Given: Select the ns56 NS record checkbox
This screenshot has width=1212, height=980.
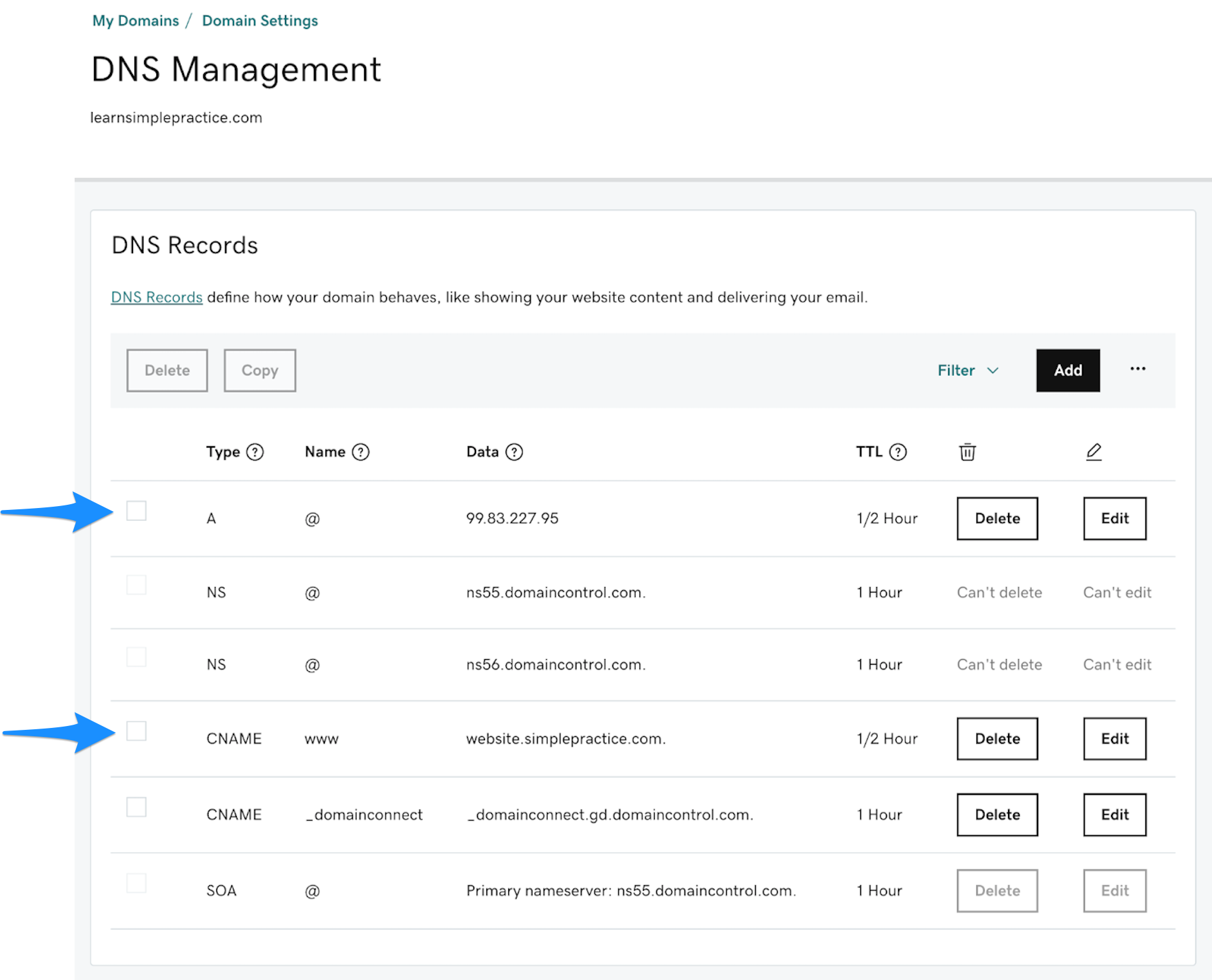Looking at the screenshot, I should [136, 657].
